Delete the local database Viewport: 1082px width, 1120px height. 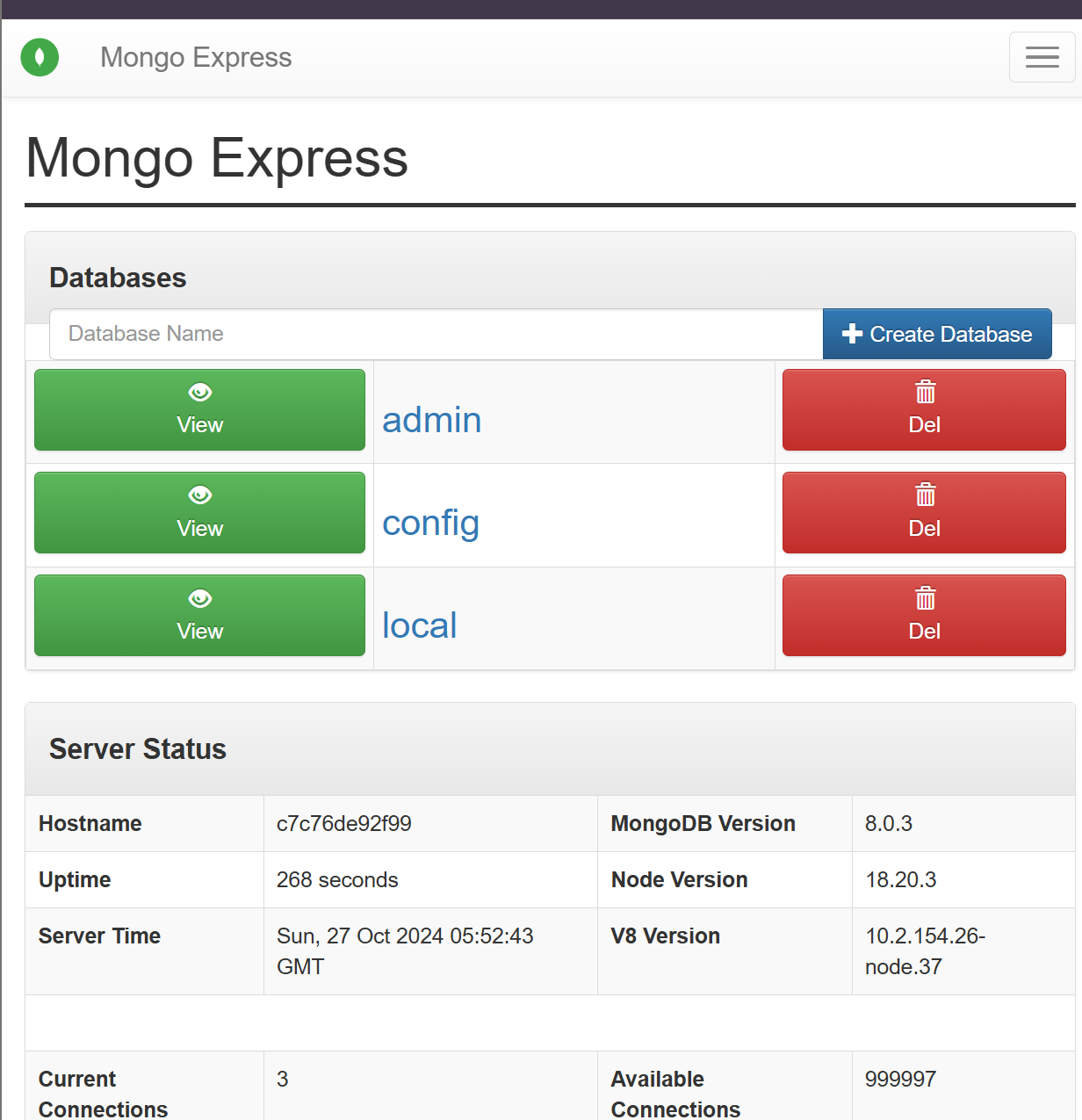924,615
